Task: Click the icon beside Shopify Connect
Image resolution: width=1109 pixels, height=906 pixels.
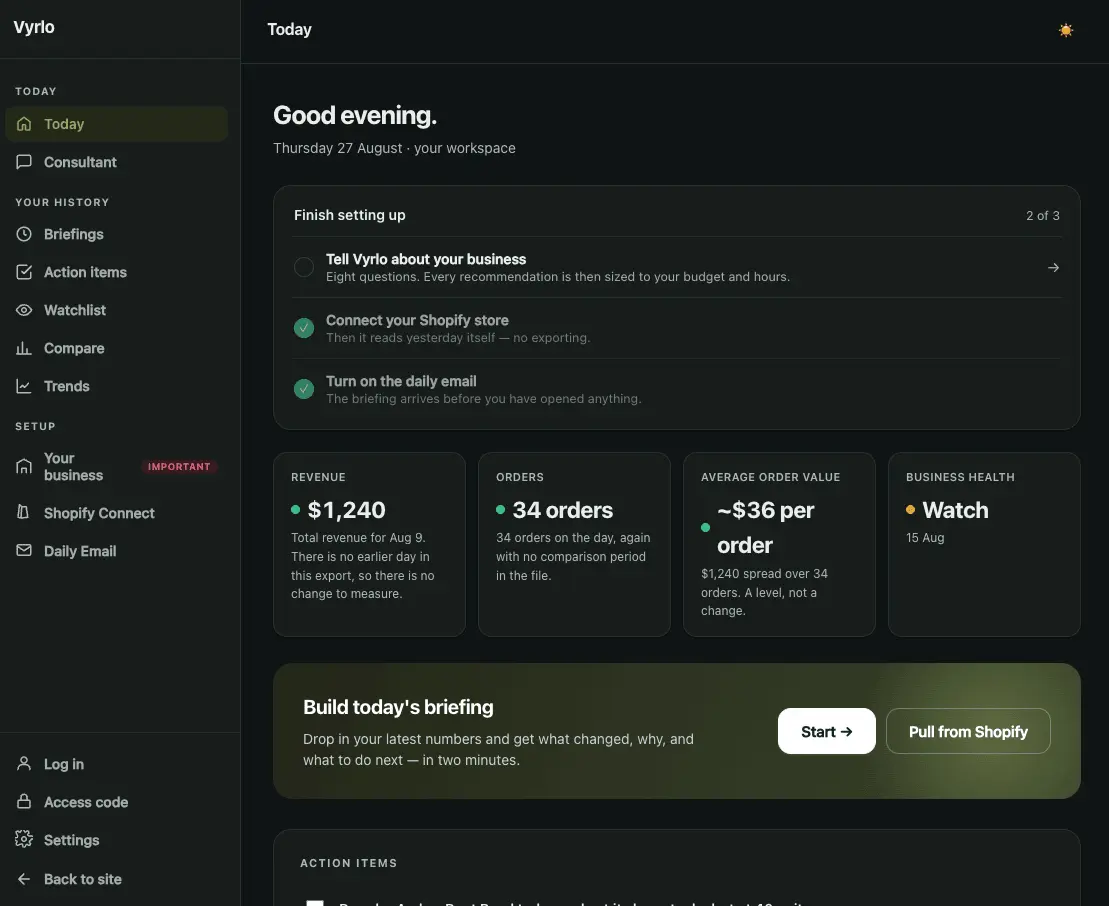Action: point(24,512)
